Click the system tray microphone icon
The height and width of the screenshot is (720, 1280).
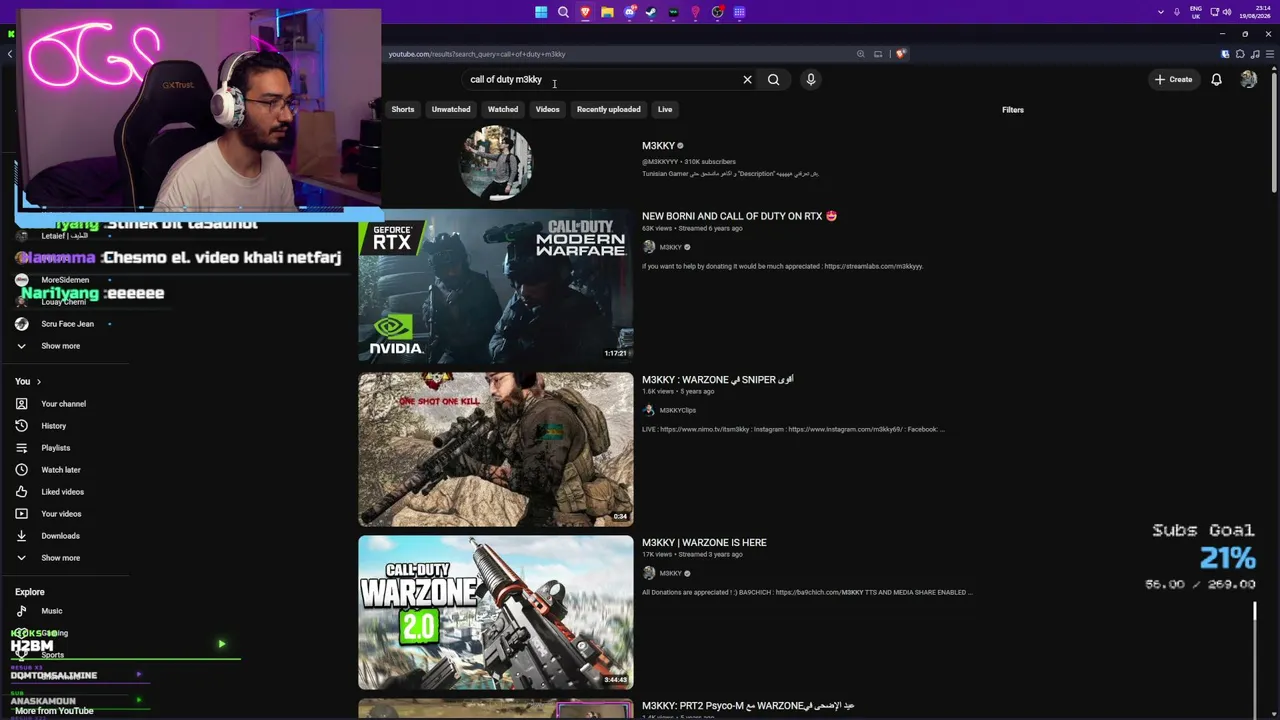point(1177,12)
